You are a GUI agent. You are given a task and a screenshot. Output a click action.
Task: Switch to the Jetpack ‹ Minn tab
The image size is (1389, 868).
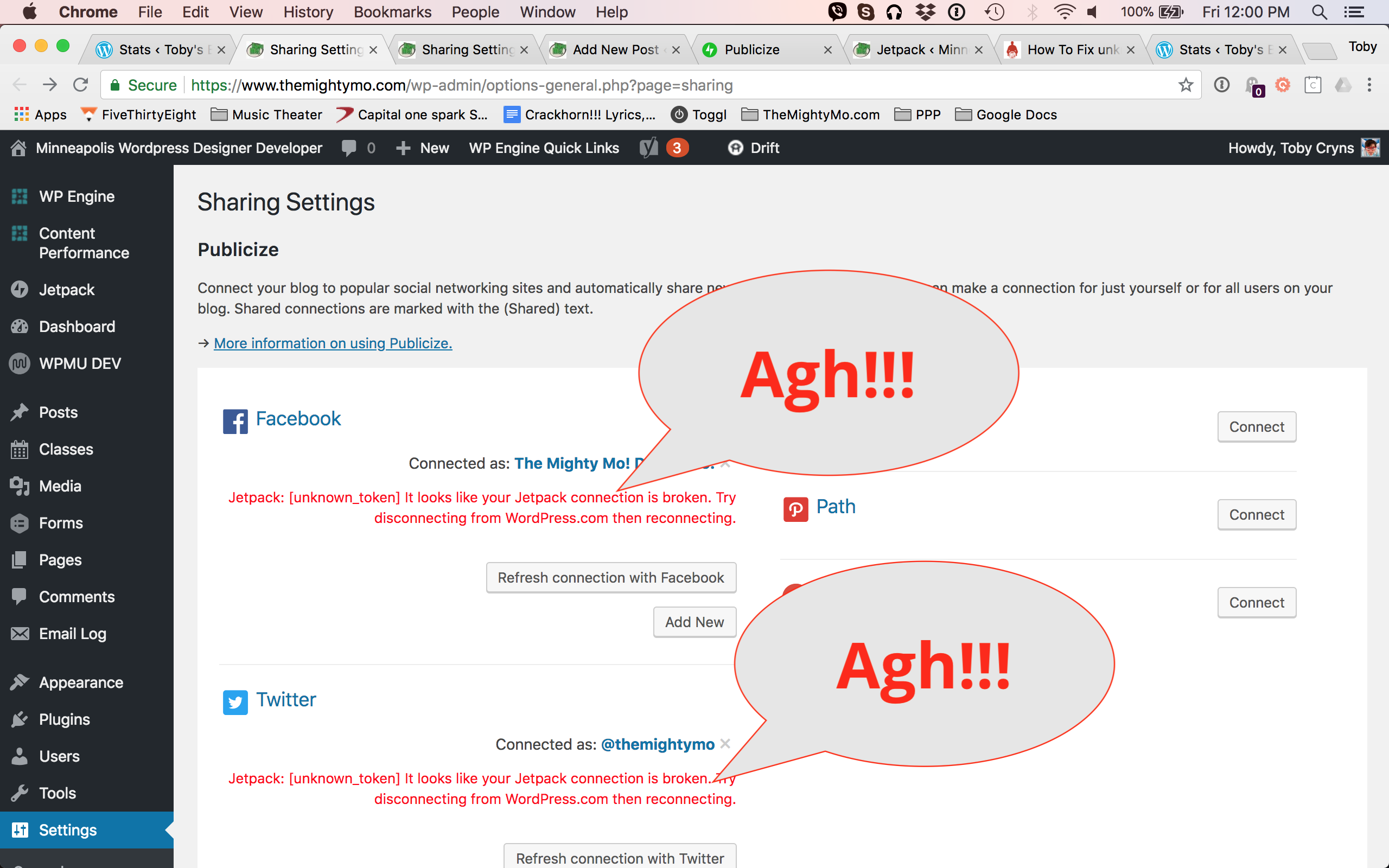(920, 50)
